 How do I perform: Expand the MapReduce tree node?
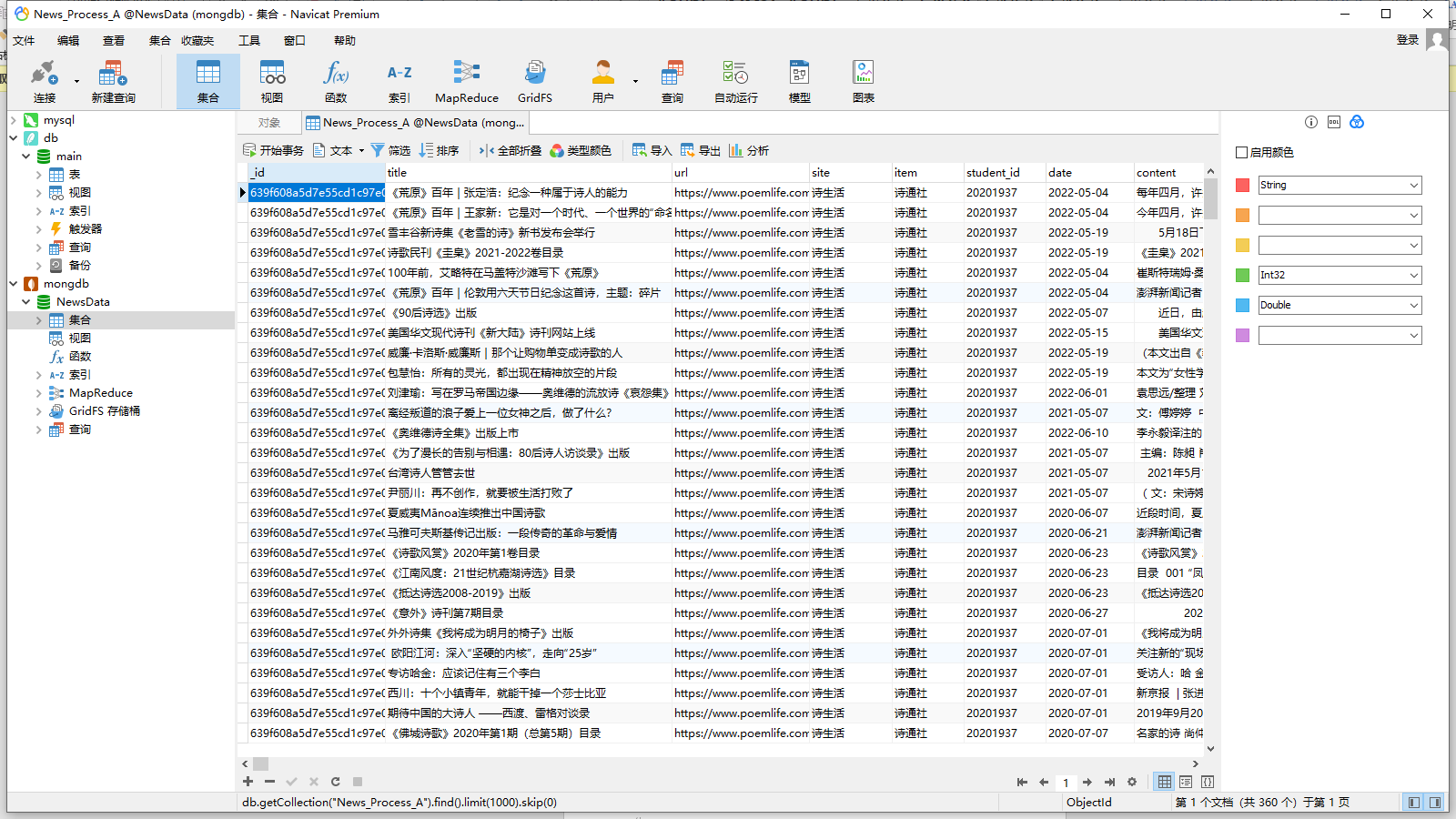click(39, 393)
